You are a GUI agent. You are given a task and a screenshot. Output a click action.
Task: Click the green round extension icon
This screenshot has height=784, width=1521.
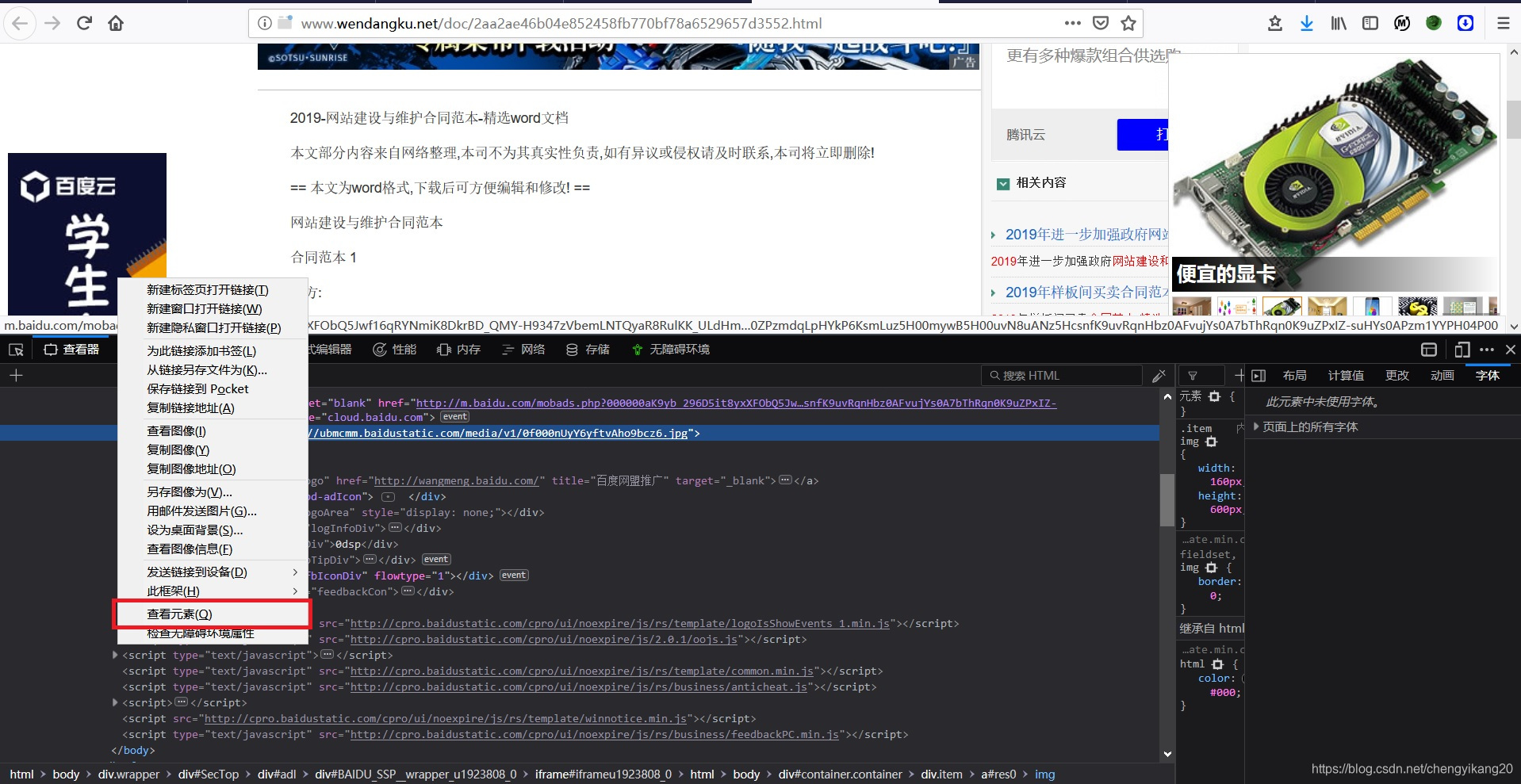point(1434,23)
